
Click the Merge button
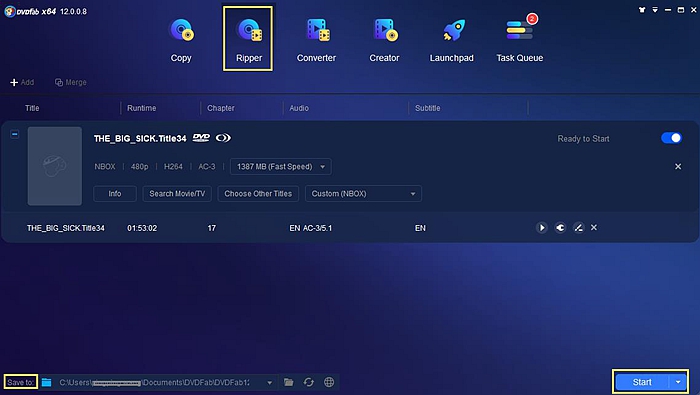(71, 82)
